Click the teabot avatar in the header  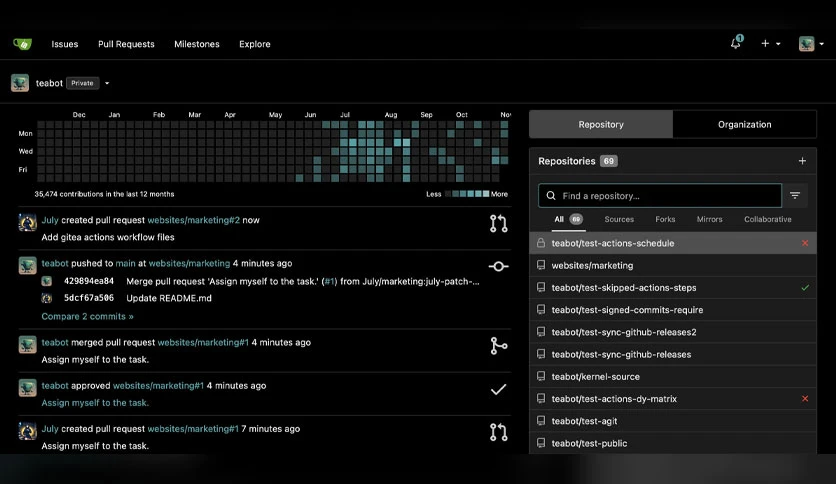pos(20,83)
